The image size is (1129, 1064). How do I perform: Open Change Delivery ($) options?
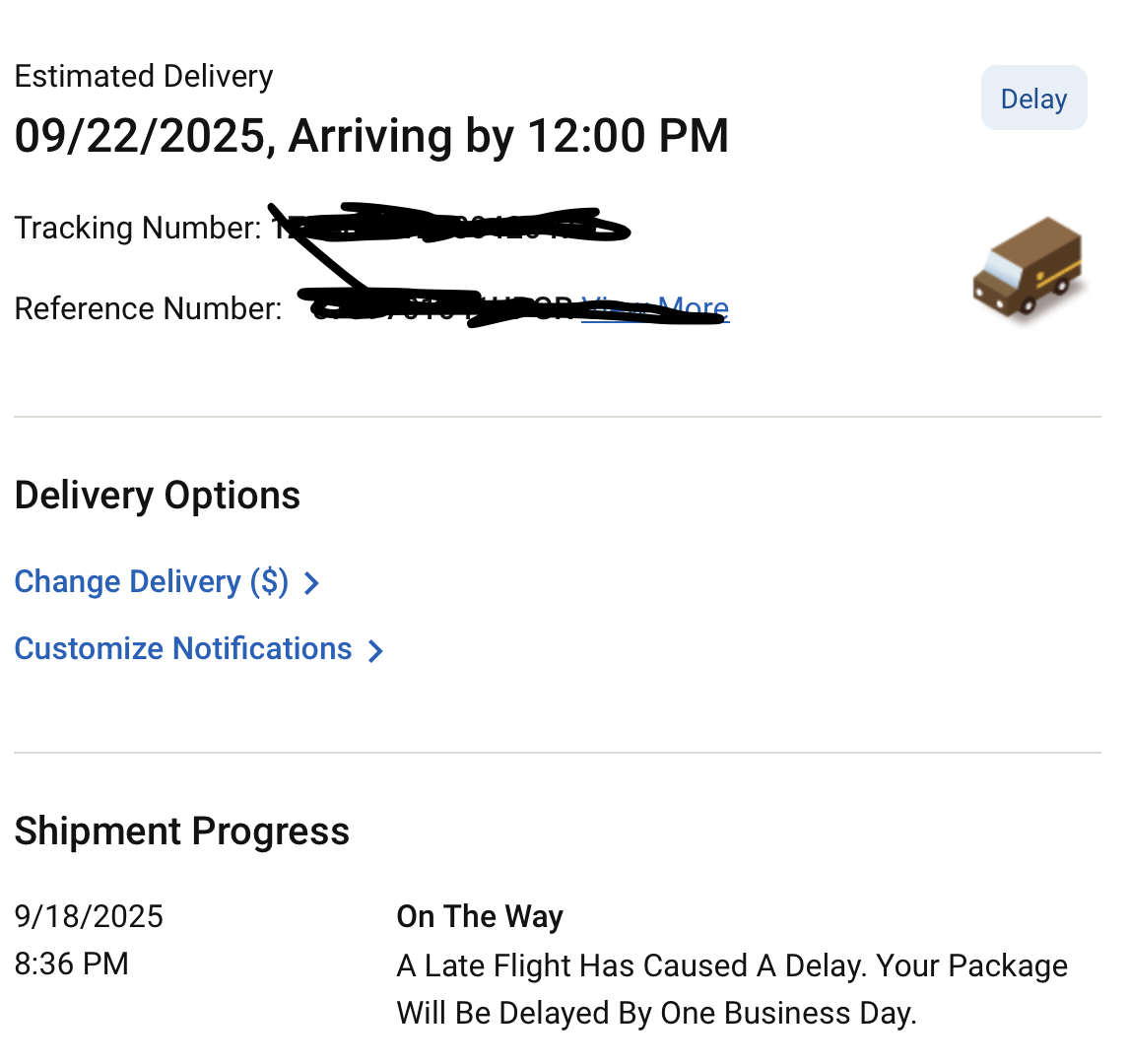point(150,581)
